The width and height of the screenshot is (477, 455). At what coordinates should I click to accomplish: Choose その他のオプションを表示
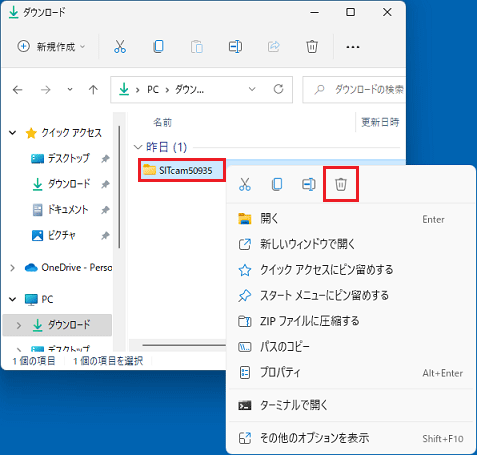(351, 438)
